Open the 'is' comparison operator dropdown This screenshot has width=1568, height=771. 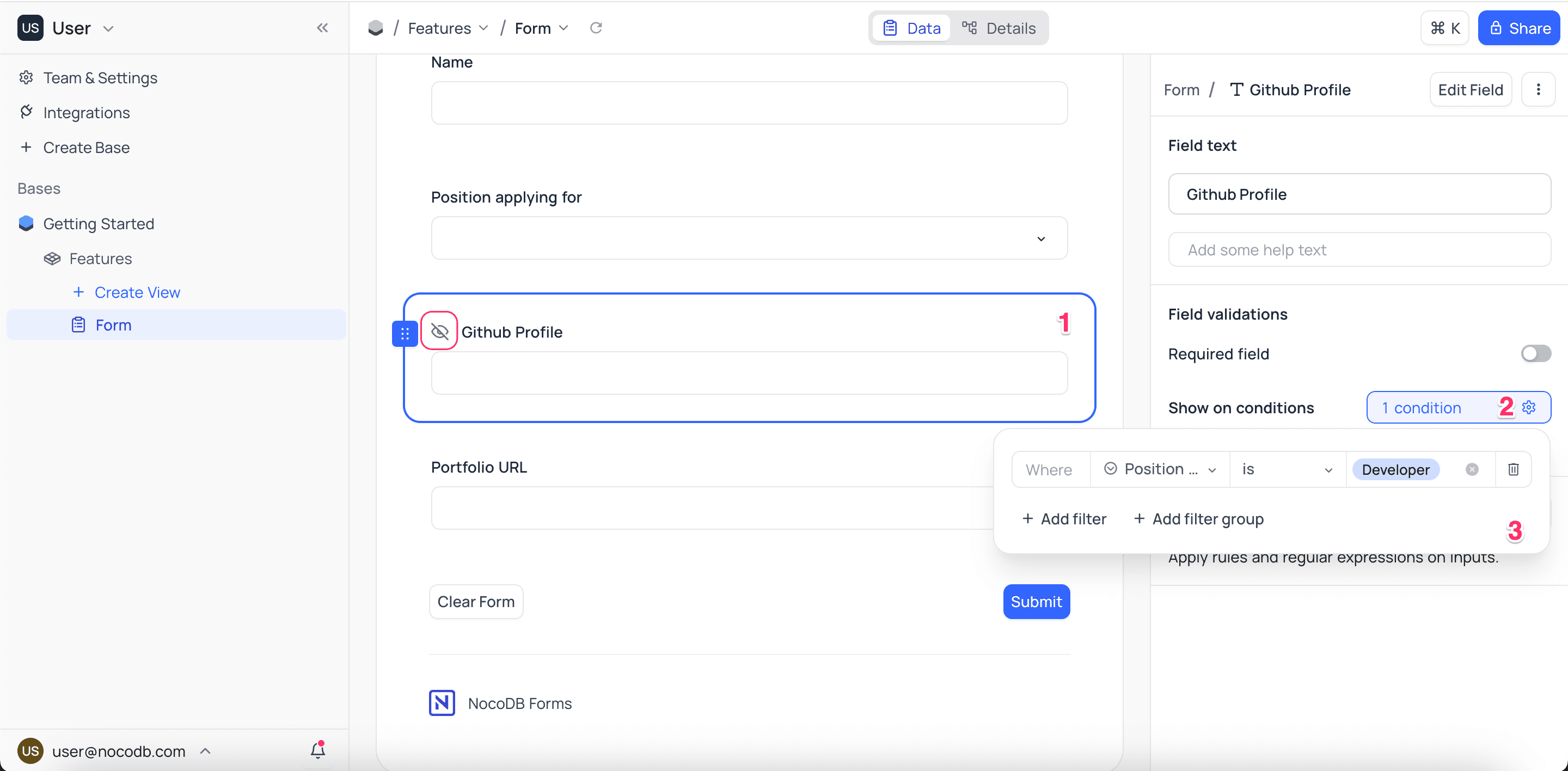(x=1287, y=469)
